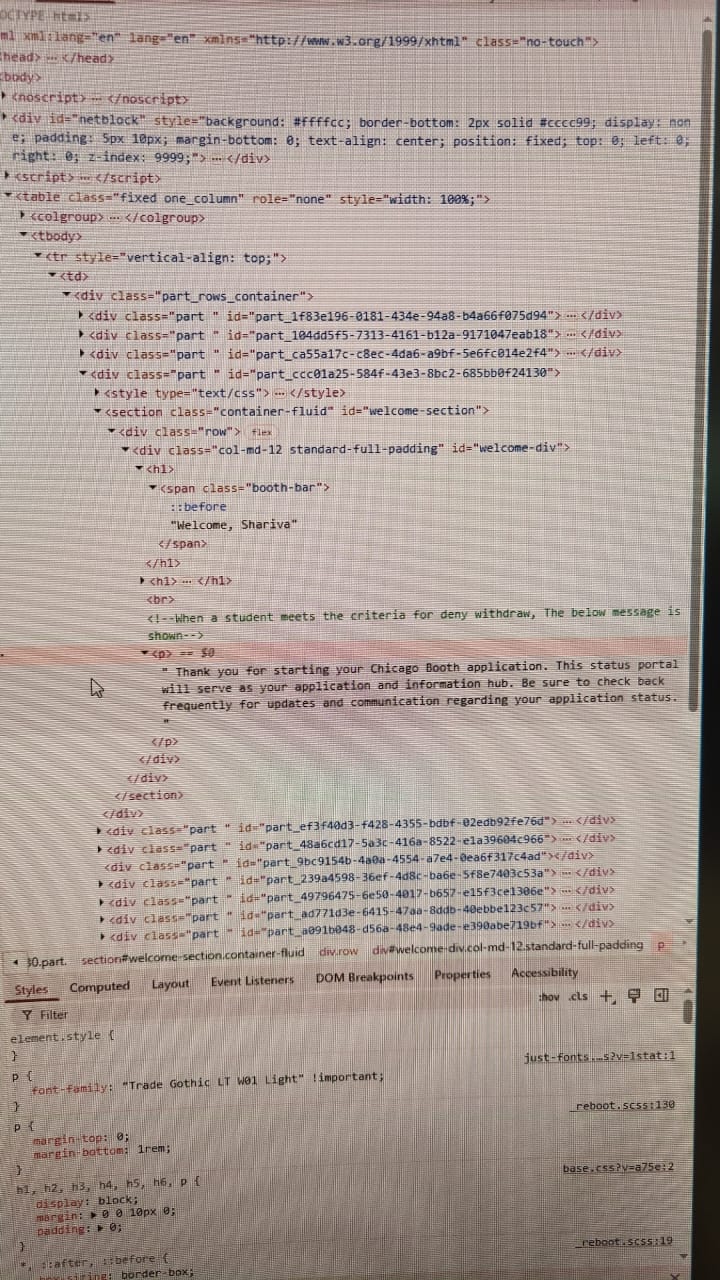The width and height of the screenshot is (720, 1280).
Task: Select div.row in the breadcrumb
Action: pos(338,951)
